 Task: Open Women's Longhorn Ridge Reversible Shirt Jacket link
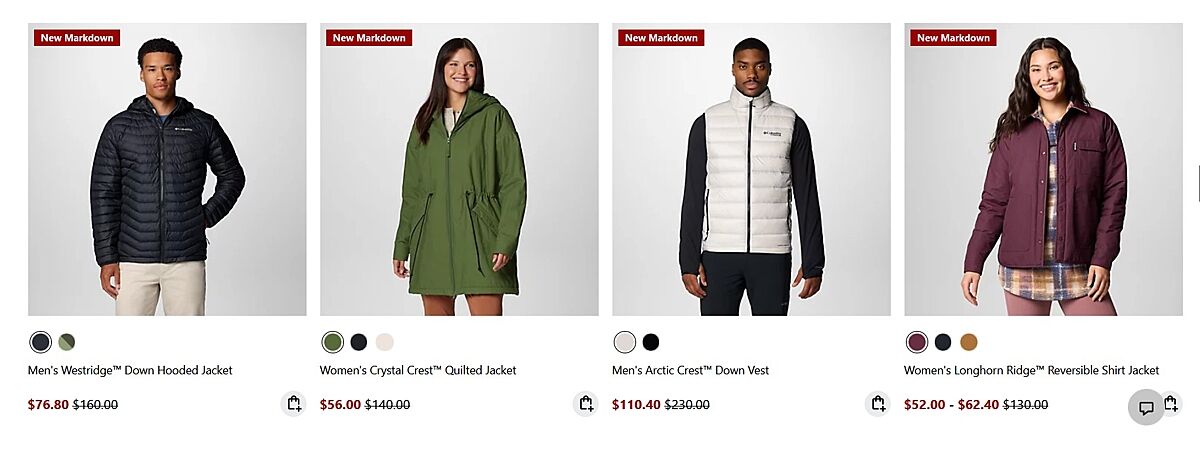point(1032,370)
